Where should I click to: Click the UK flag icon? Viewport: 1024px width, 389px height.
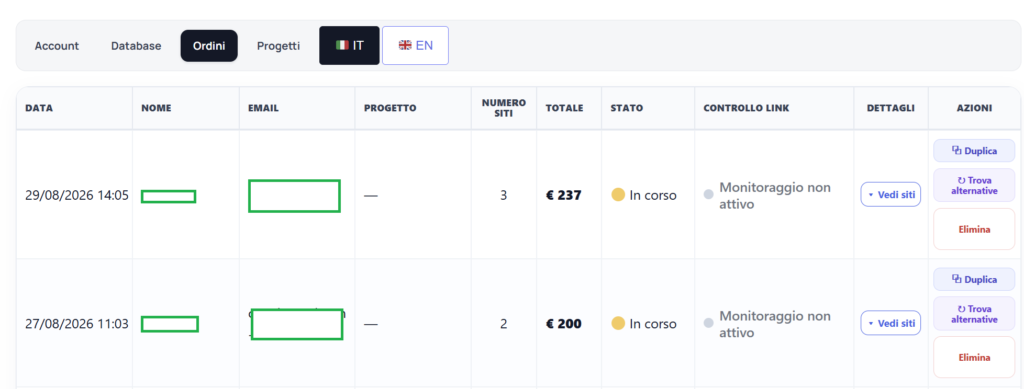click(x=405, y=46)
